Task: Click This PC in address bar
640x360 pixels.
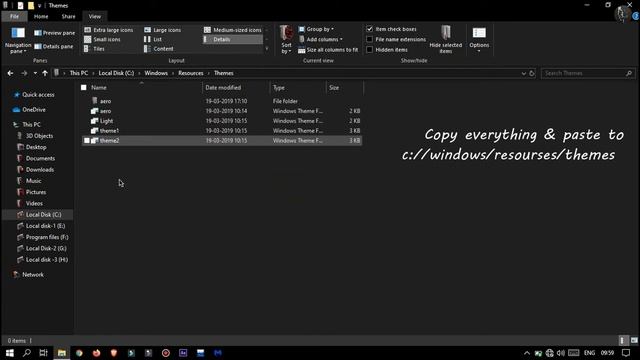Action: point(79,73)
